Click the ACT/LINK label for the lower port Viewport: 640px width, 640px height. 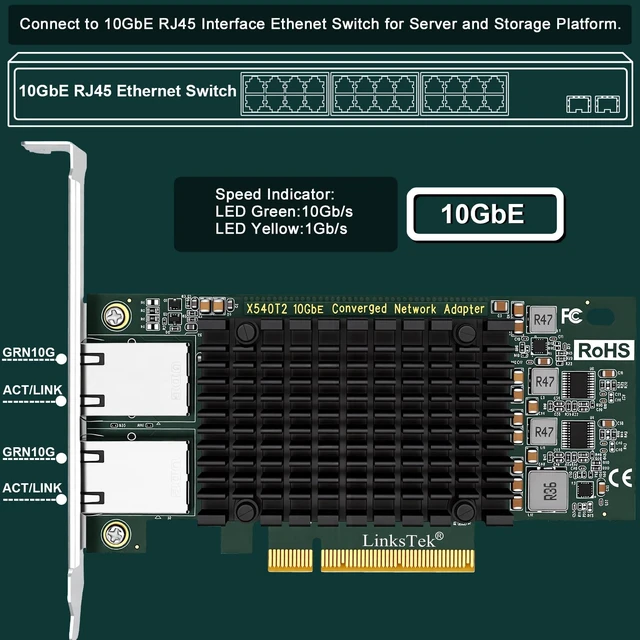(32, 488)
